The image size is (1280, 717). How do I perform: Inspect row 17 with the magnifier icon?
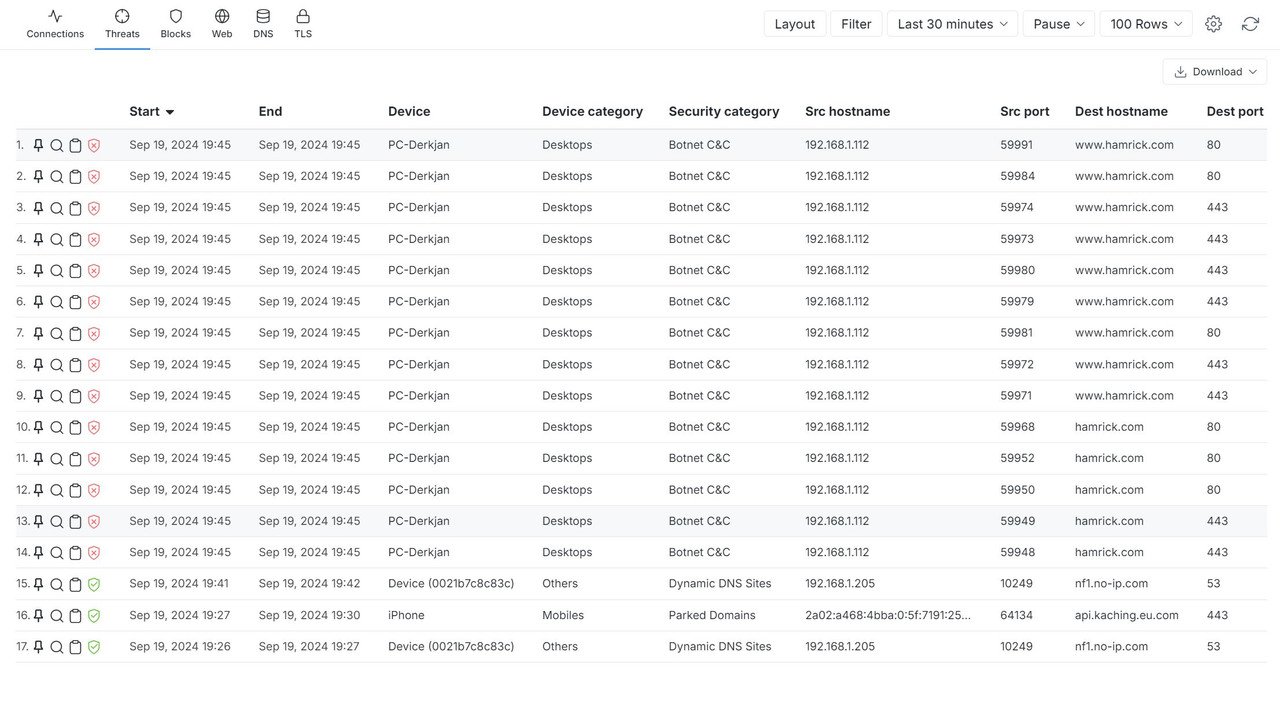pyautogui.click(x=57, y=647)
